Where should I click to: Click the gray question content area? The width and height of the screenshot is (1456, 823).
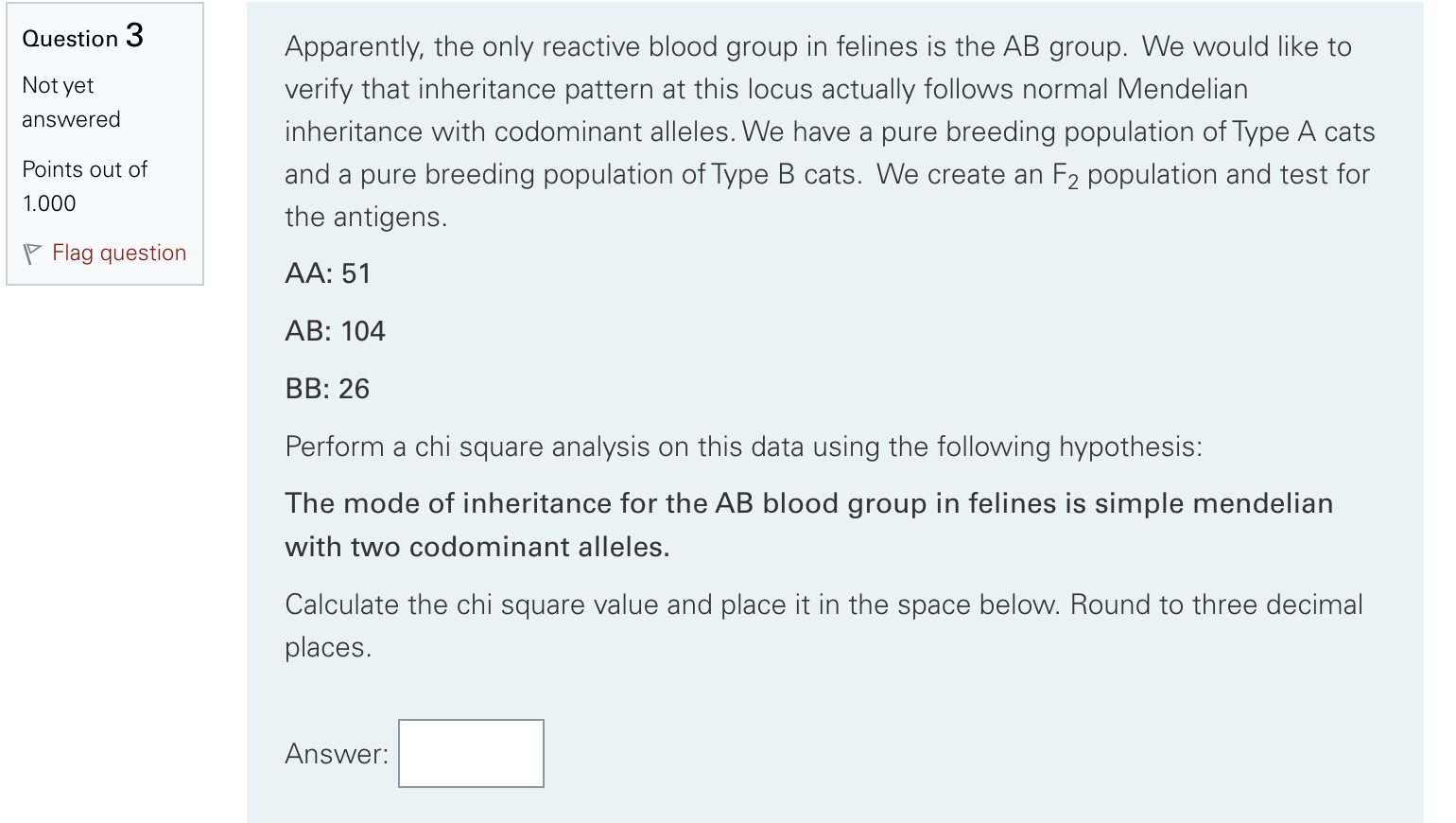(x=841, y=411)
